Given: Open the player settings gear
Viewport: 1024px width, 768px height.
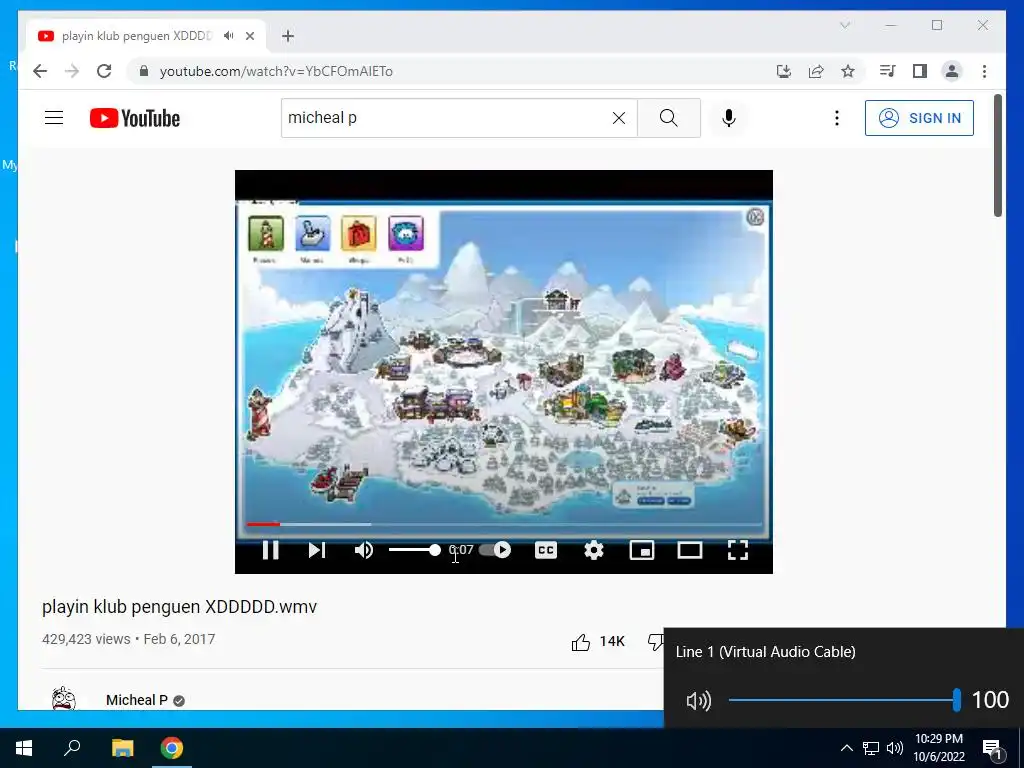Looking at the screenshot, I should (x=594, y=551).
